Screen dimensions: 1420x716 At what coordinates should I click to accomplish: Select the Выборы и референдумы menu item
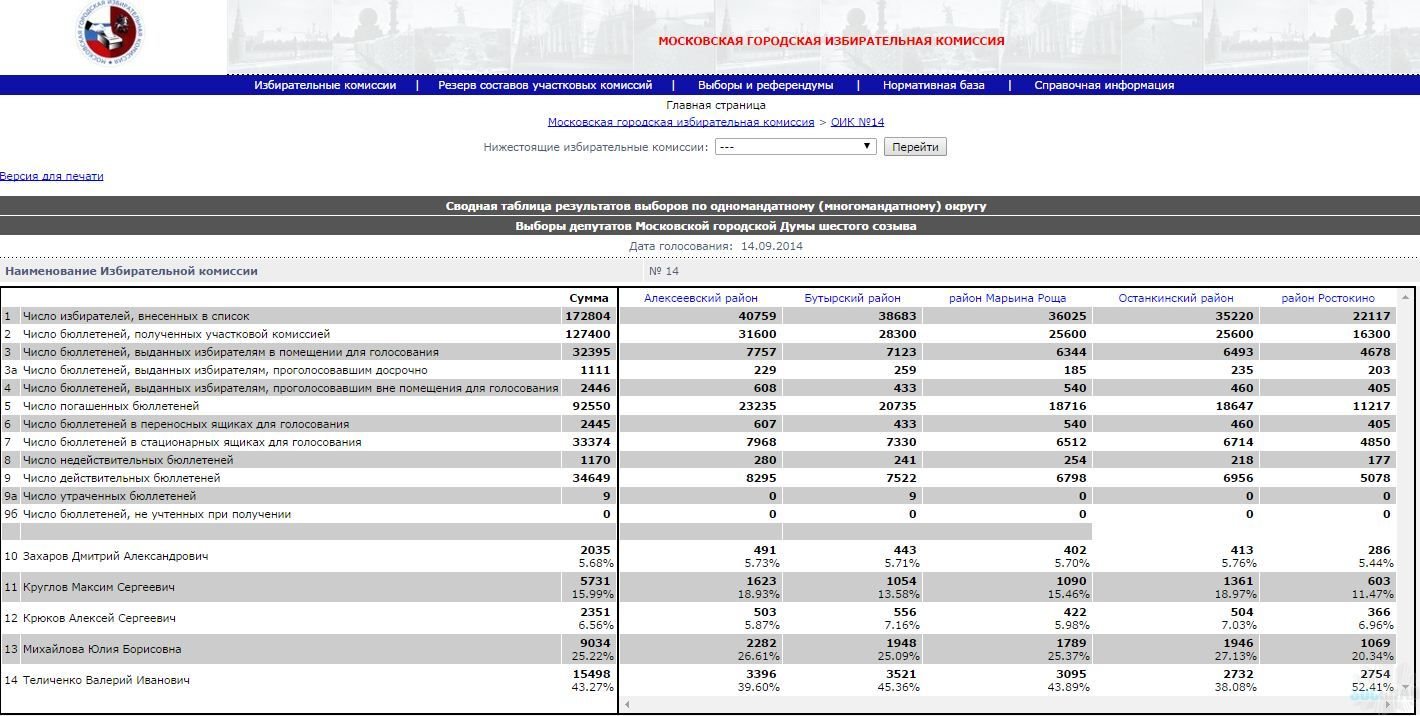tap(765, 85)
